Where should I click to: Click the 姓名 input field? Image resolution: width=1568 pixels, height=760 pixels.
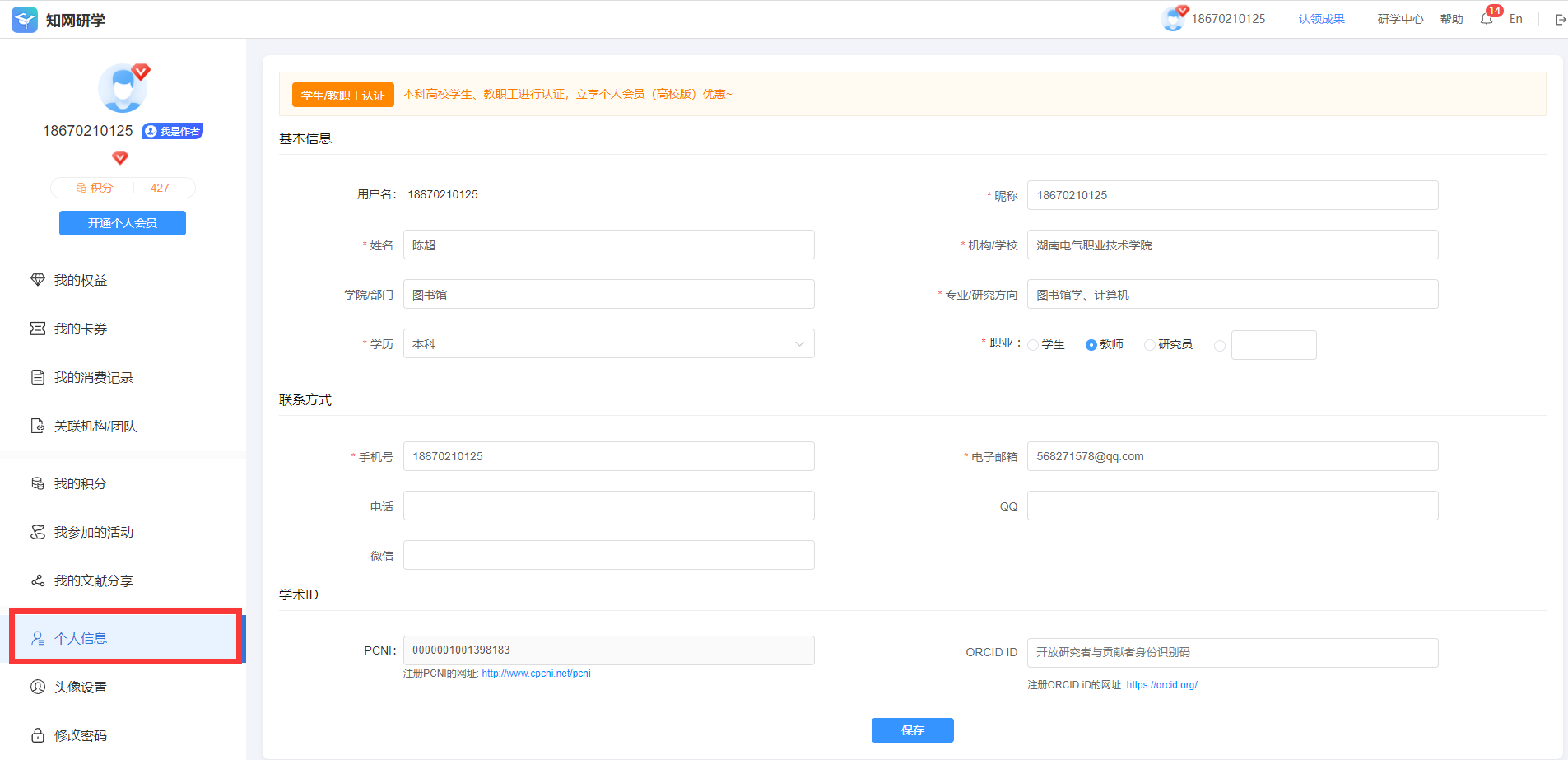pyautogui.click(x=609, y=245)
